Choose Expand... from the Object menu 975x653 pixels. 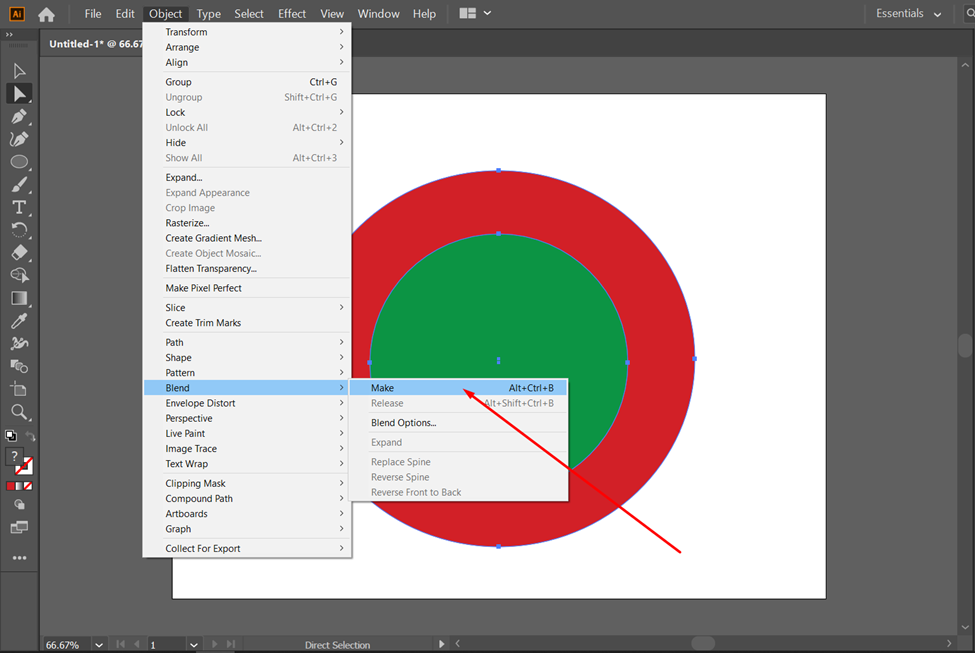tap(247, 177)
